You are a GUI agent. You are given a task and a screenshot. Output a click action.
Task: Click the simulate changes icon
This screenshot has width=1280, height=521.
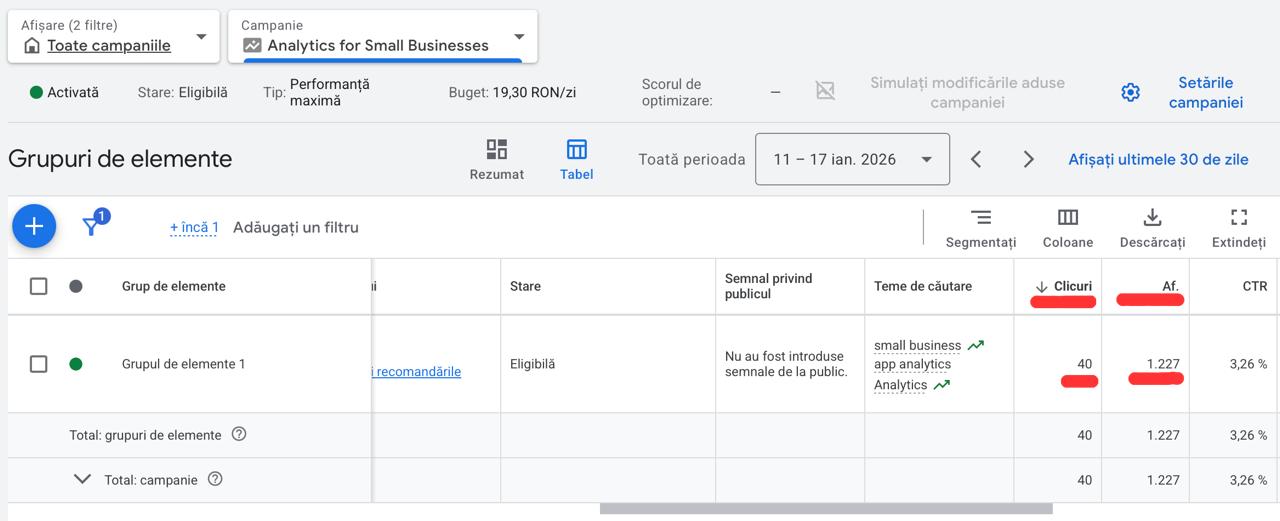point(825,91)
